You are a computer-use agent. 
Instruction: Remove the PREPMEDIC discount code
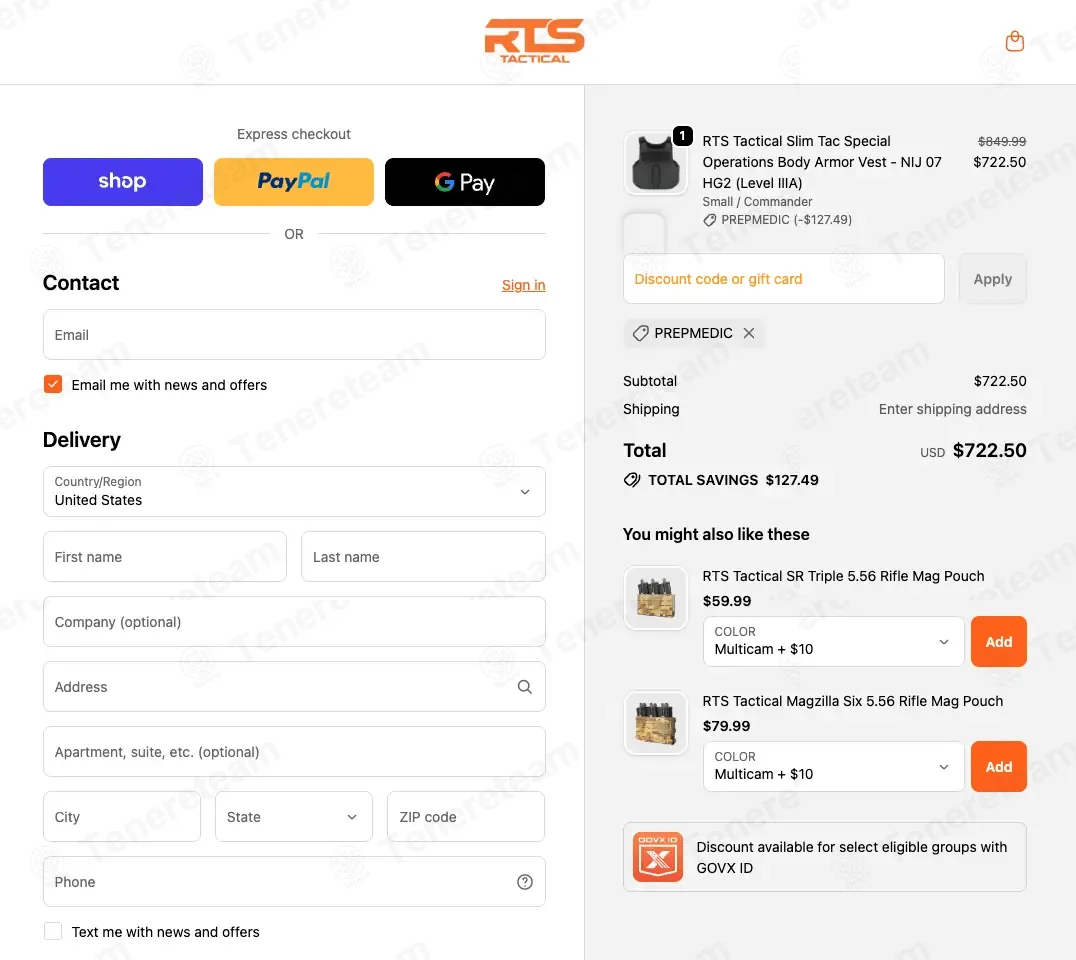(749, 333)
